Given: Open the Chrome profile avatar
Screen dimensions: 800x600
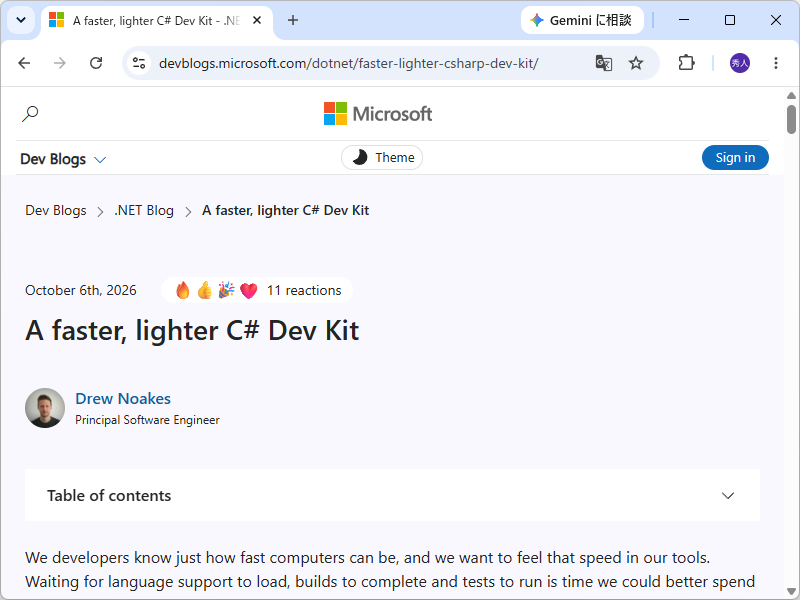Looking at the screenshot, I should (x=739, y=63).
